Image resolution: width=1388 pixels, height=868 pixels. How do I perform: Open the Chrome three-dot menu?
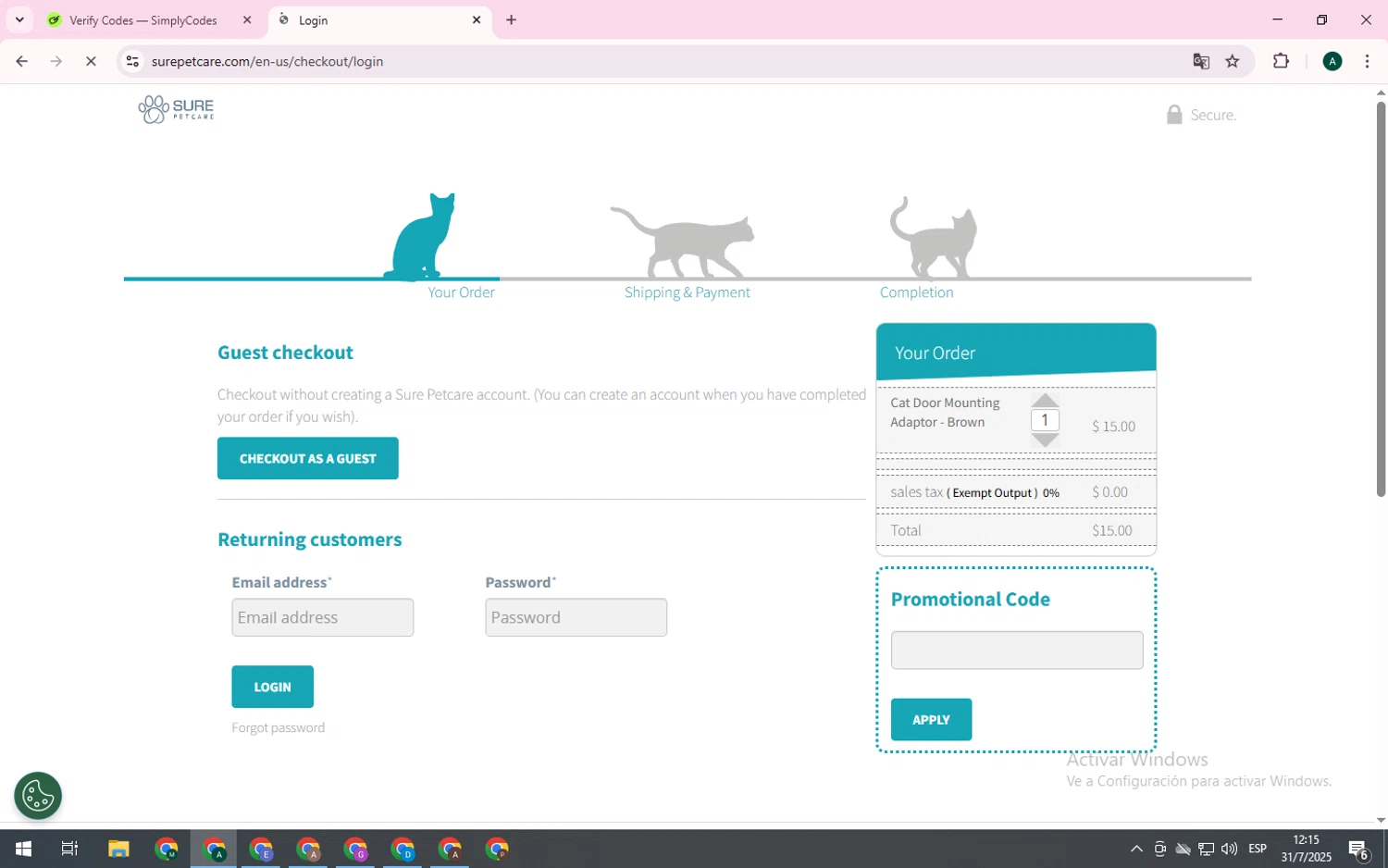coord(1367,61)
